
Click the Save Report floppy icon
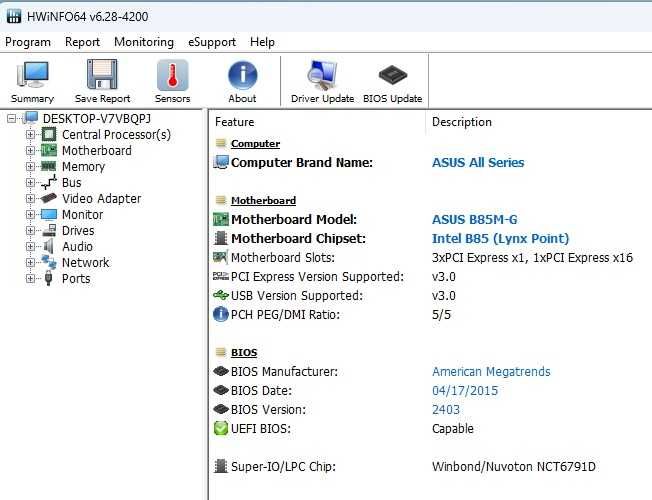[102, 74]
